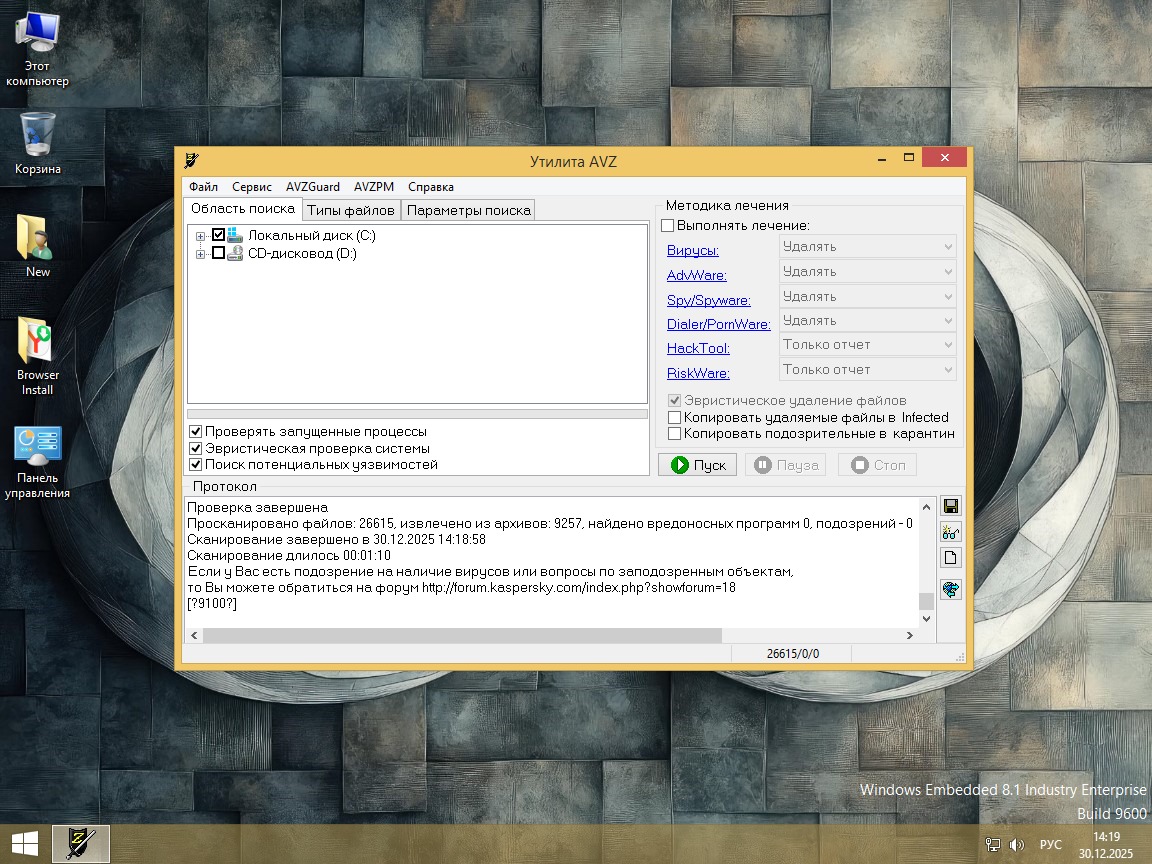1152x864 pixels.
Task: Click the AVZ taskbar icon
Action: [80, 844]
